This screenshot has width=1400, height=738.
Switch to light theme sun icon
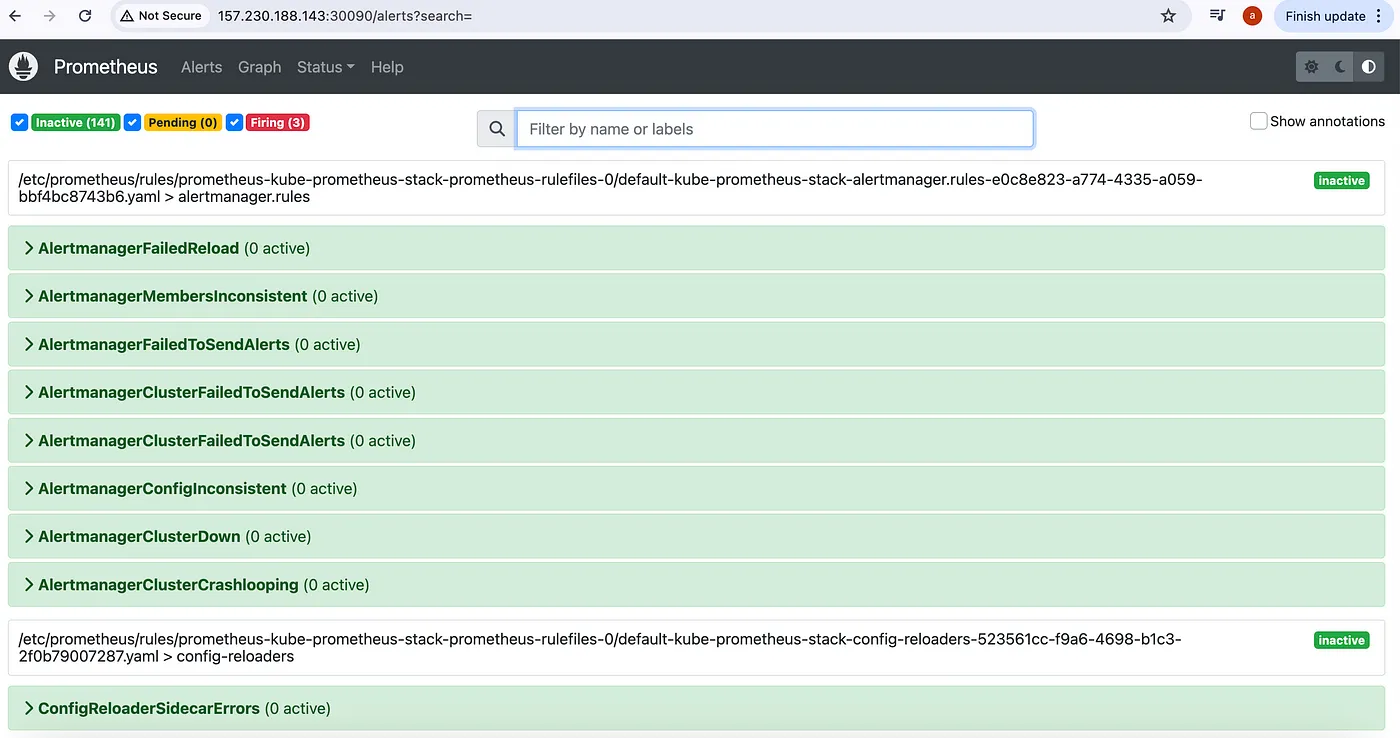[x=1311, y=67]
